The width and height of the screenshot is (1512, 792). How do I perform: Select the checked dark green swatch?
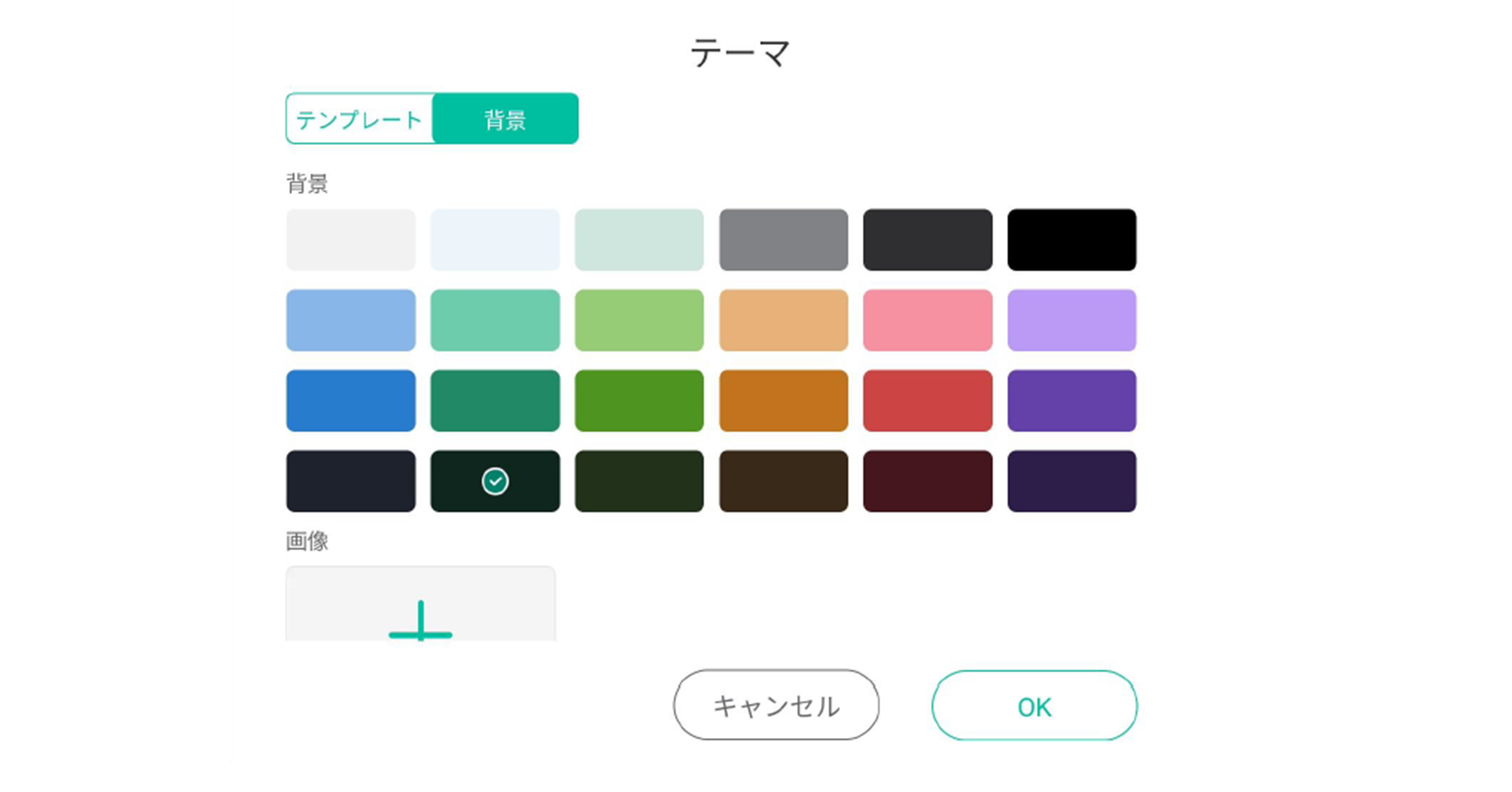pyautogui.click(x=495, y=481)
